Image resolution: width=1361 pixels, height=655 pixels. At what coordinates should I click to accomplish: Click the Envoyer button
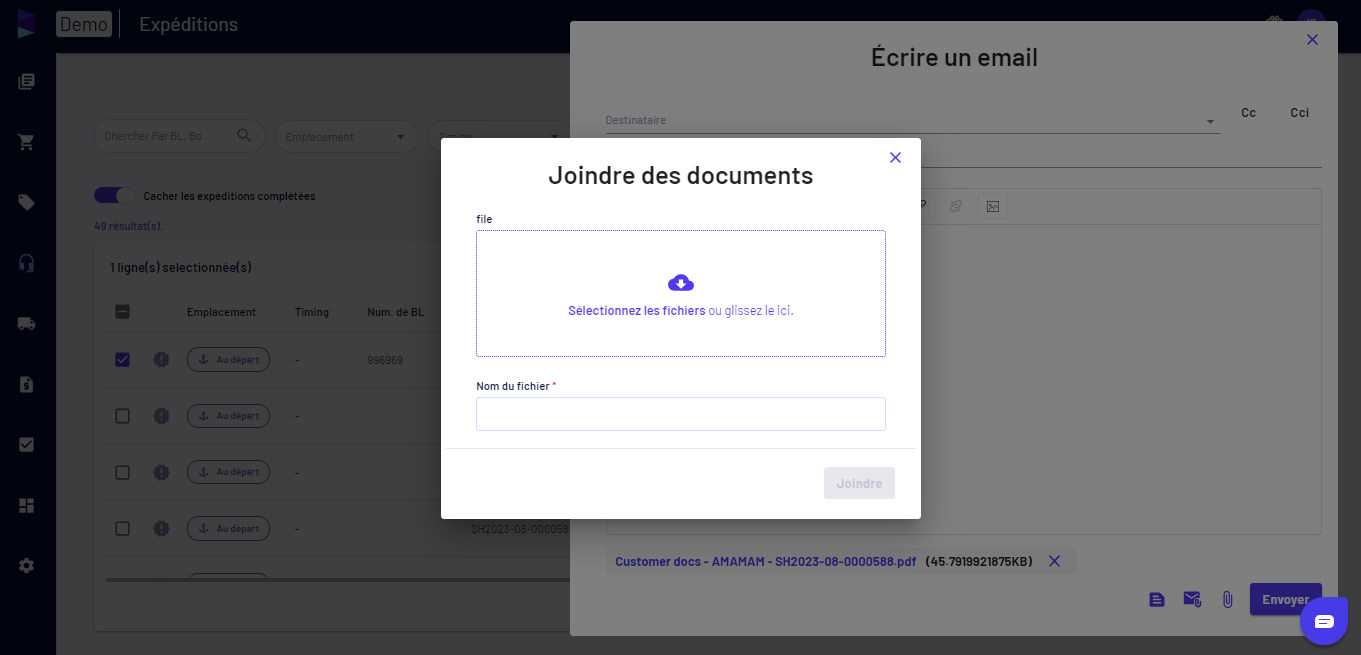tap(1285, 599)
